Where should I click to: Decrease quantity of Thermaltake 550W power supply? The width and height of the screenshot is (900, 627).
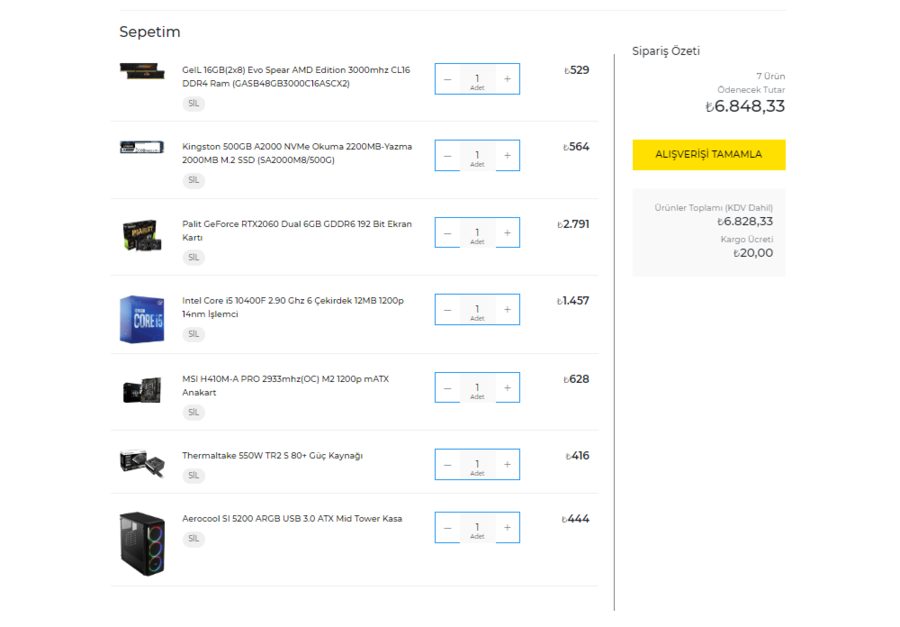coord(448,465)
